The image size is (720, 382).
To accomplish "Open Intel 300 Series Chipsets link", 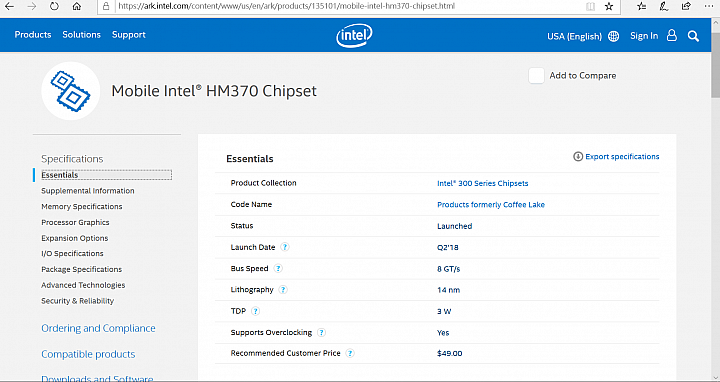I will point(483,183).
